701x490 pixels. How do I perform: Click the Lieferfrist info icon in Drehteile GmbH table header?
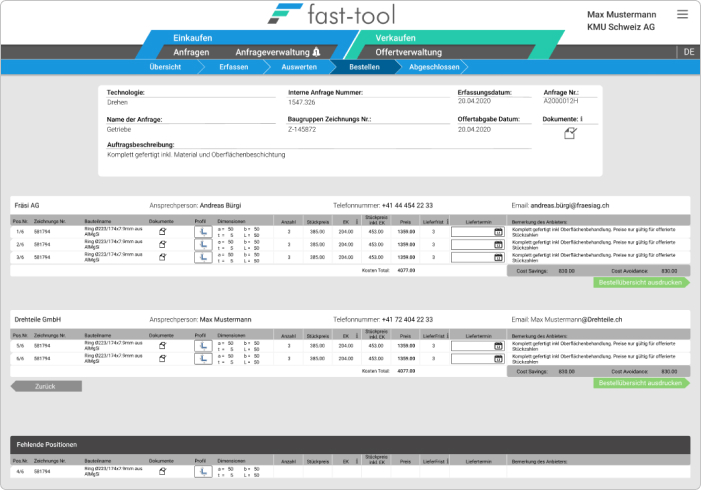[447, 336]
